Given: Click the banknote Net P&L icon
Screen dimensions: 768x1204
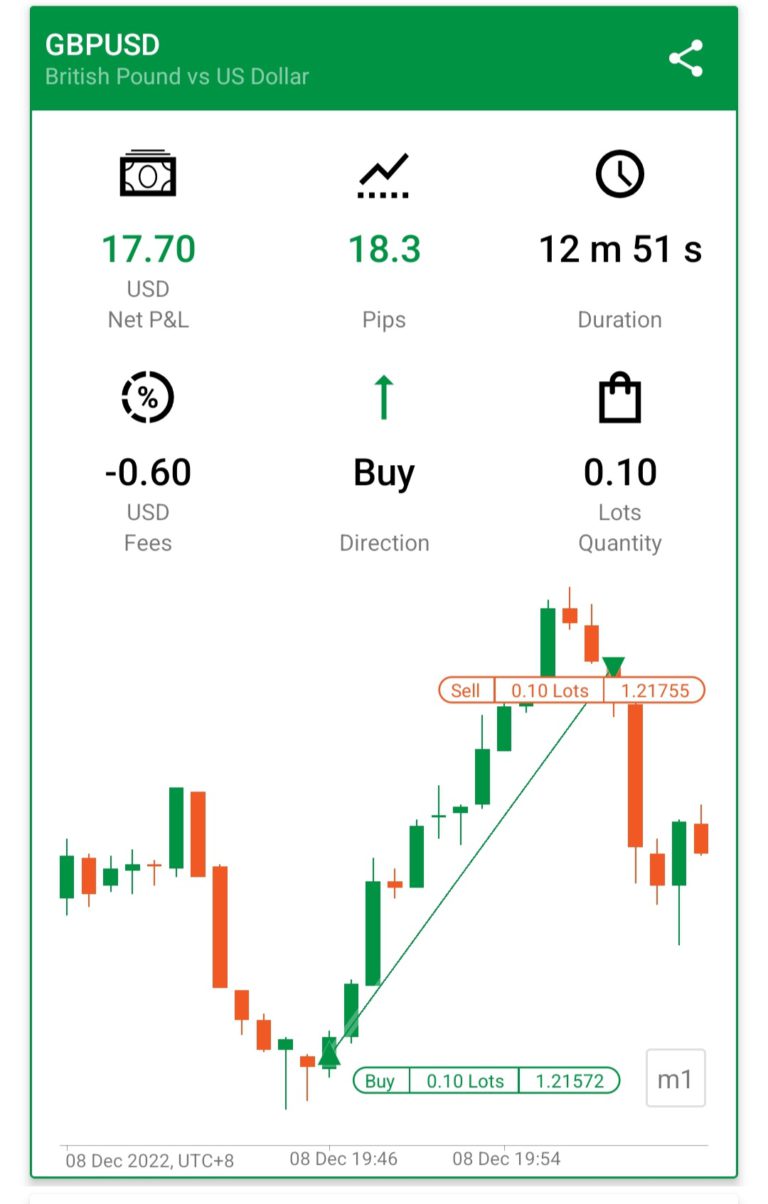Looking at the screenshot, I should tap(148, 174).
